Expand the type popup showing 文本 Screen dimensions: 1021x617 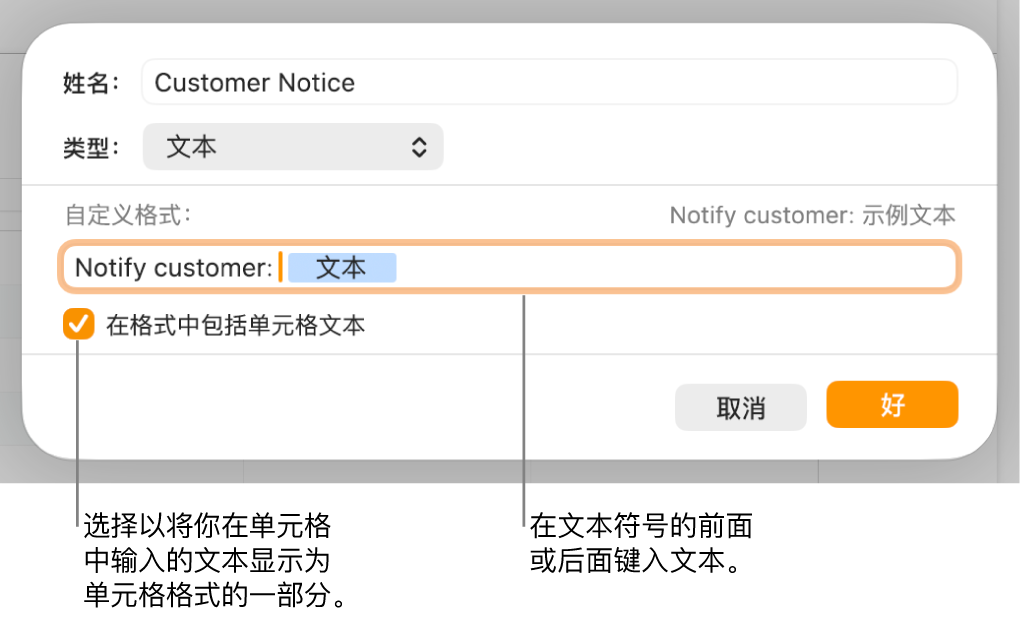coord(292,146)
